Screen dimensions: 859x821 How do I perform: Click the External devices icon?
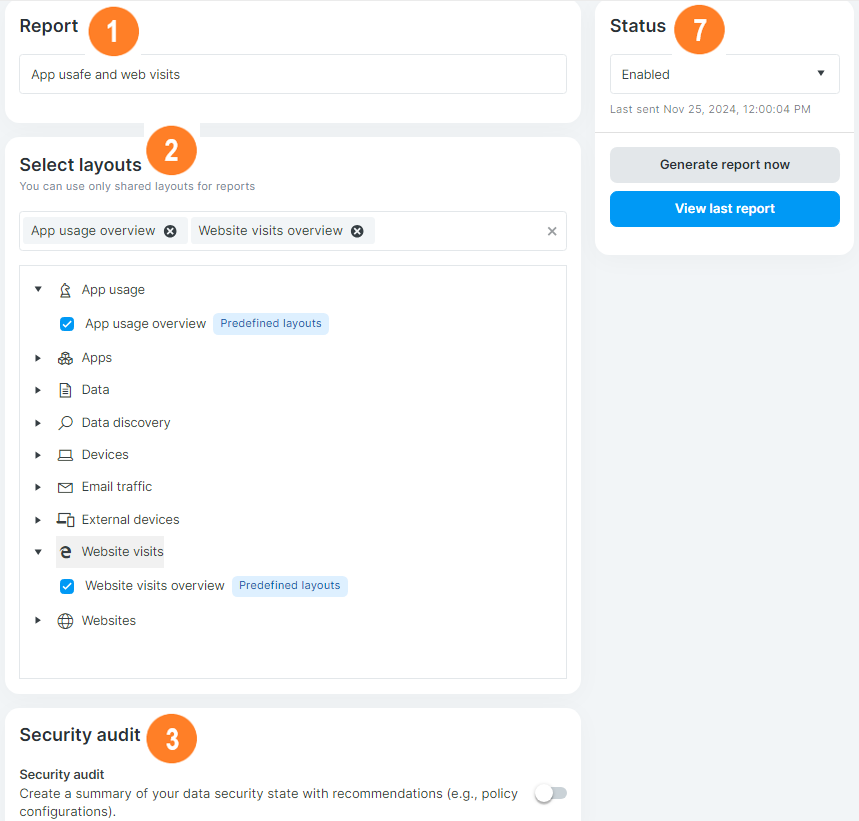coord(65,519)
